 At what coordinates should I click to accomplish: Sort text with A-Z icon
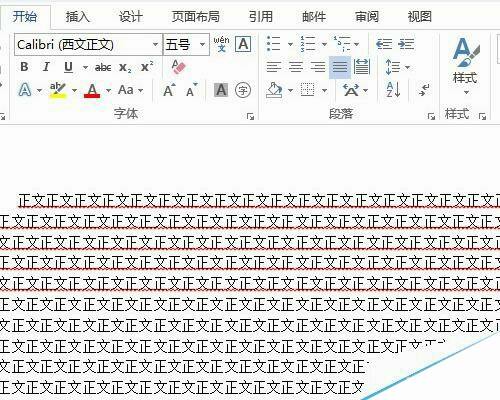click(393, 90)
